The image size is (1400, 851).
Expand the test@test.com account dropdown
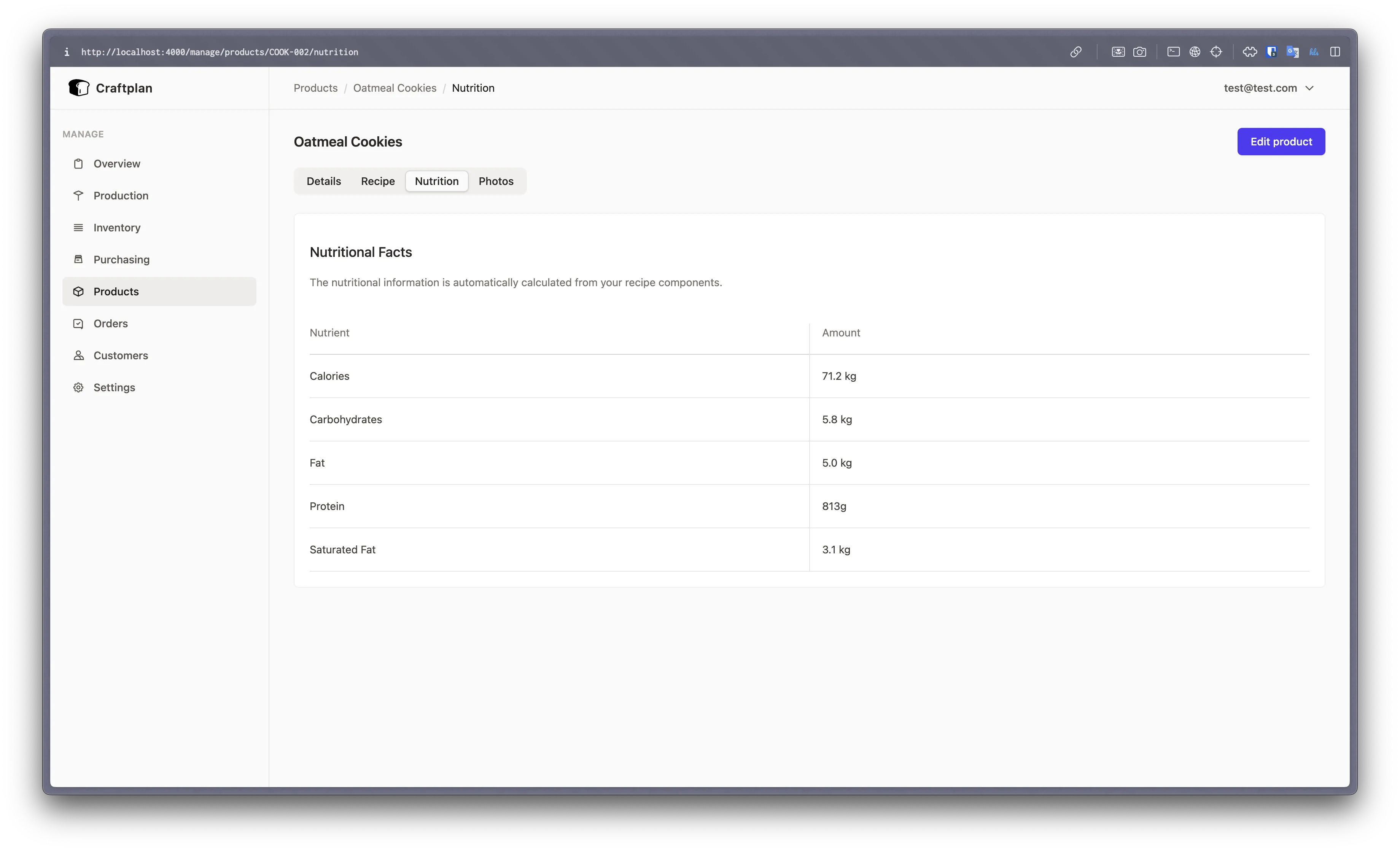[1268, 88]
